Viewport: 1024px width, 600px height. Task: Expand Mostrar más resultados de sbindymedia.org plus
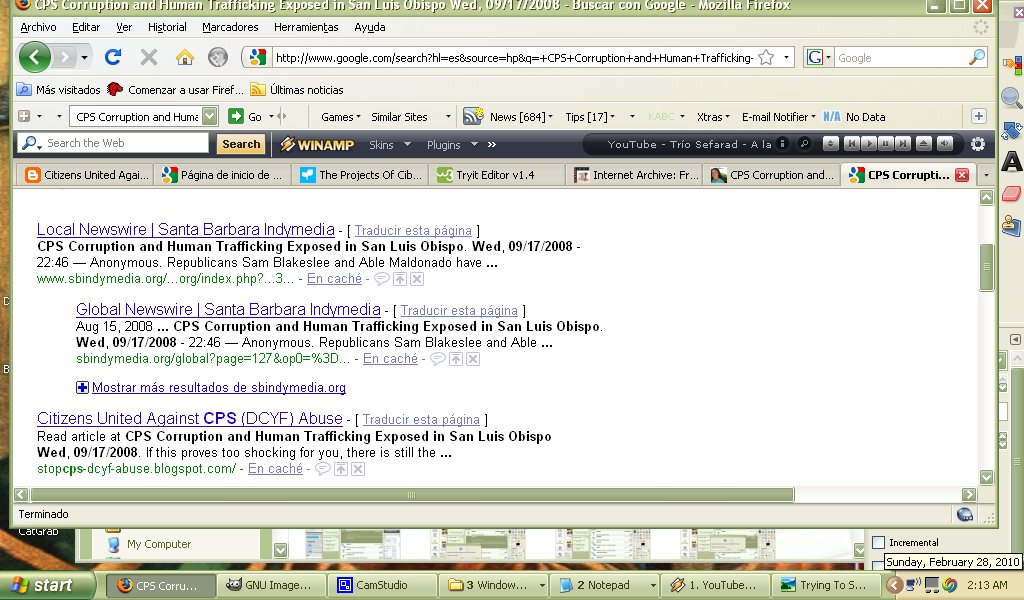tap(82, 387)
